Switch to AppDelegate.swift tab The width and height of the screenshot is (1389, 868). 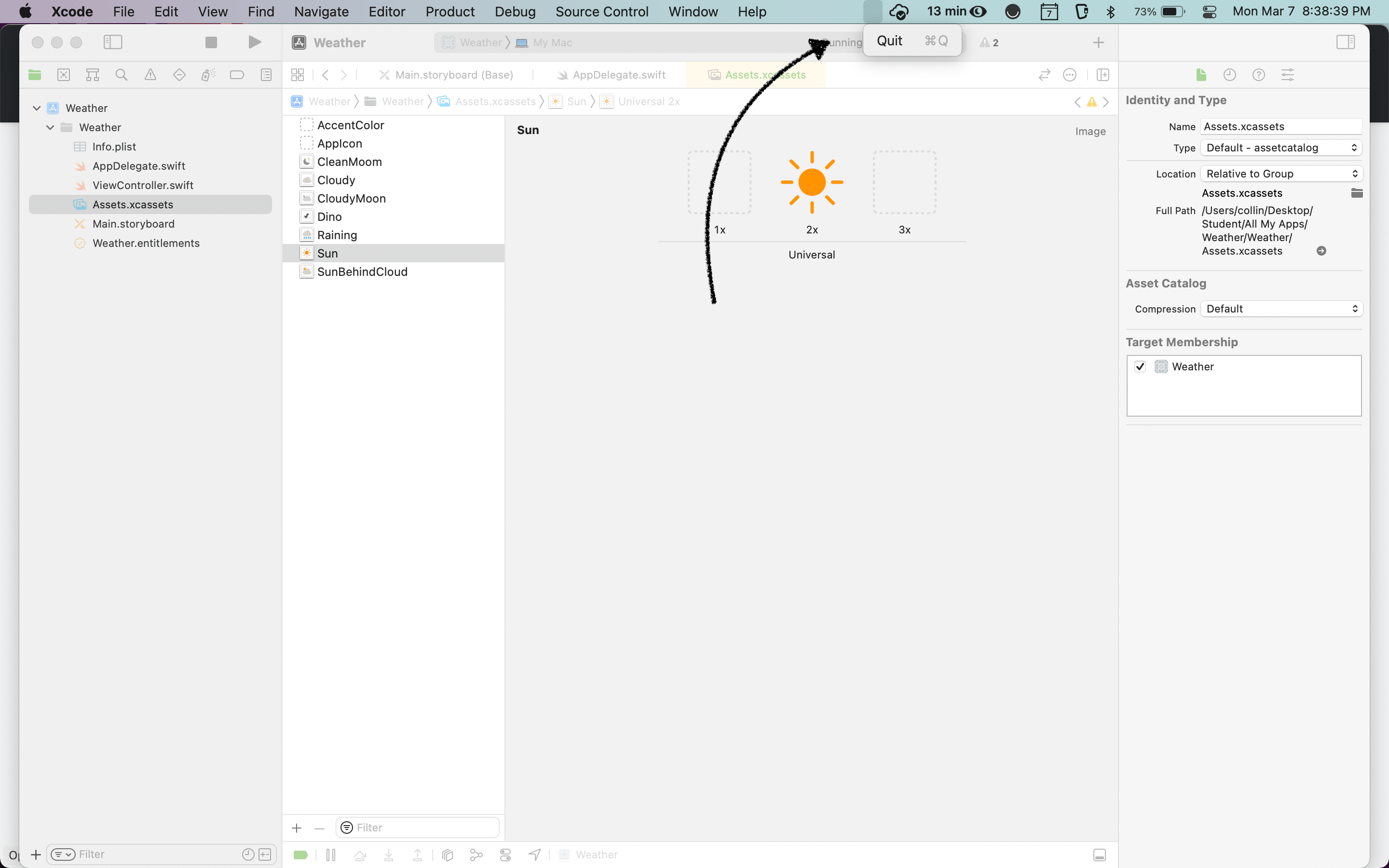point(611,75)
